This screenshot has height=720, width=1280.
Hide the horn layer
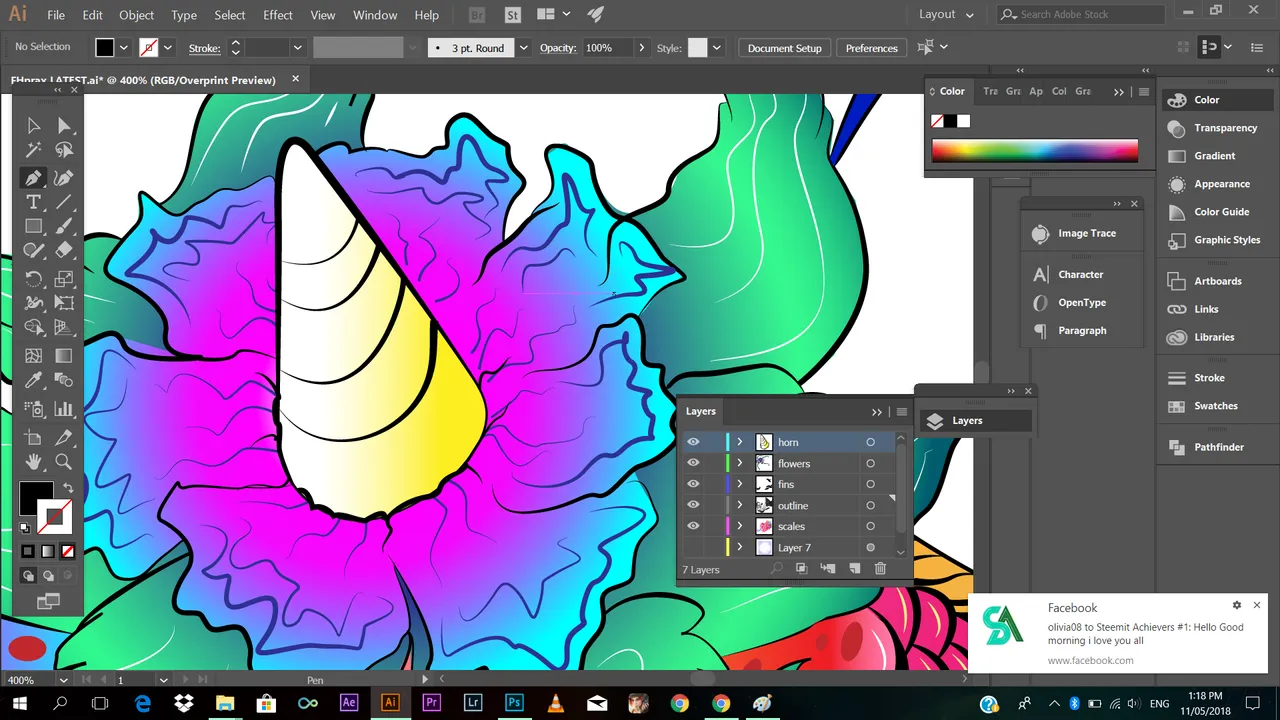693,442
